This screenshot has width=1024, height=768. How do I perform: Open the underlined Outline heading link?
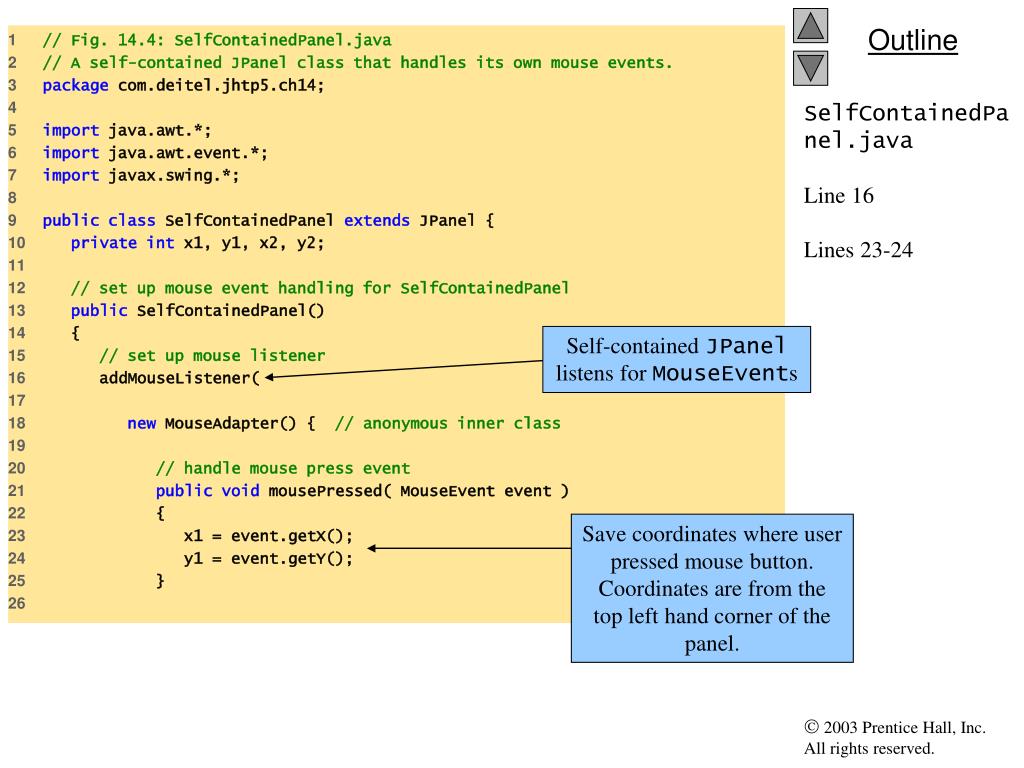tap(912, 40)
